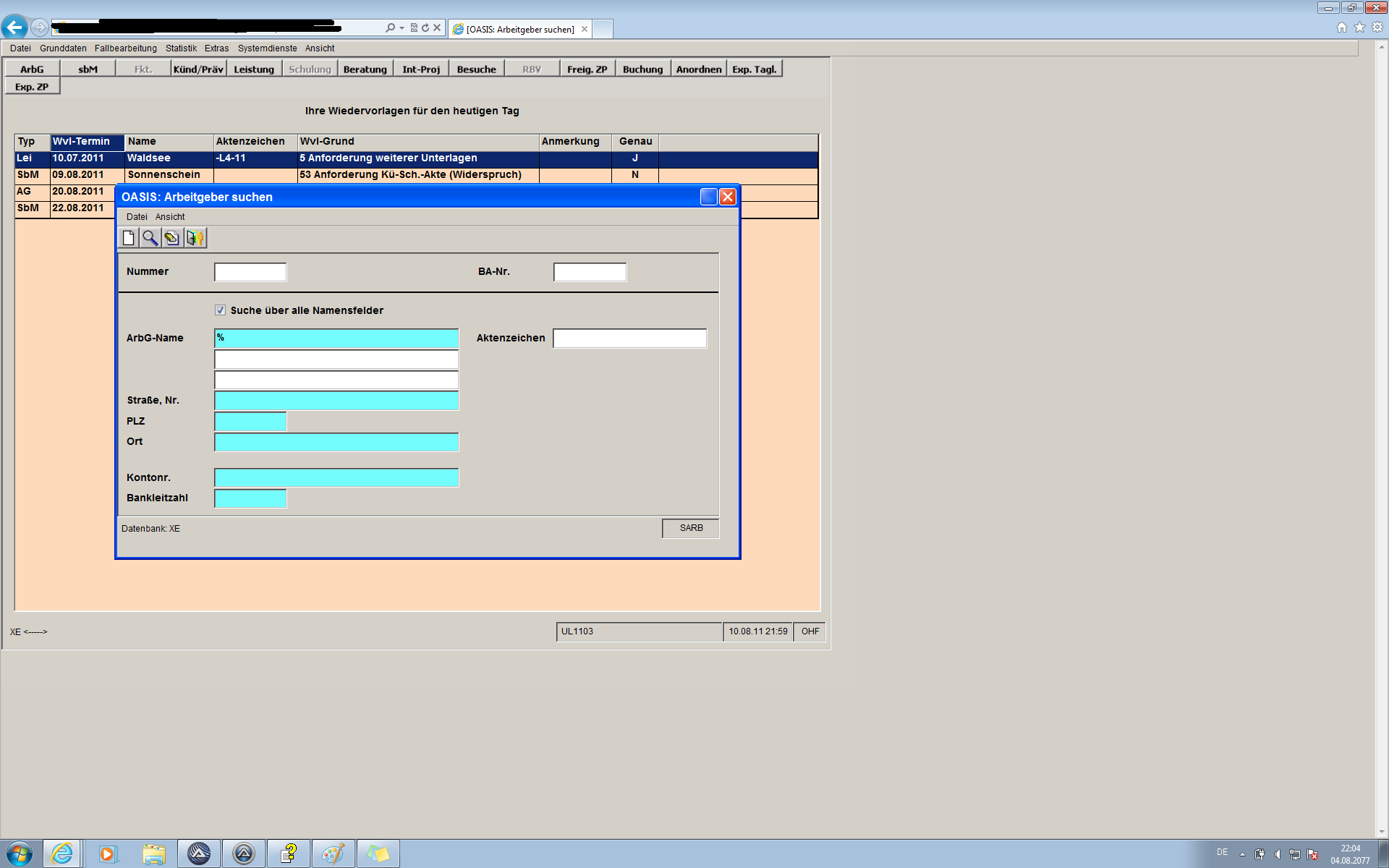
Task: Open browser settings gear icon
Action: click(x=1377, y=27)
